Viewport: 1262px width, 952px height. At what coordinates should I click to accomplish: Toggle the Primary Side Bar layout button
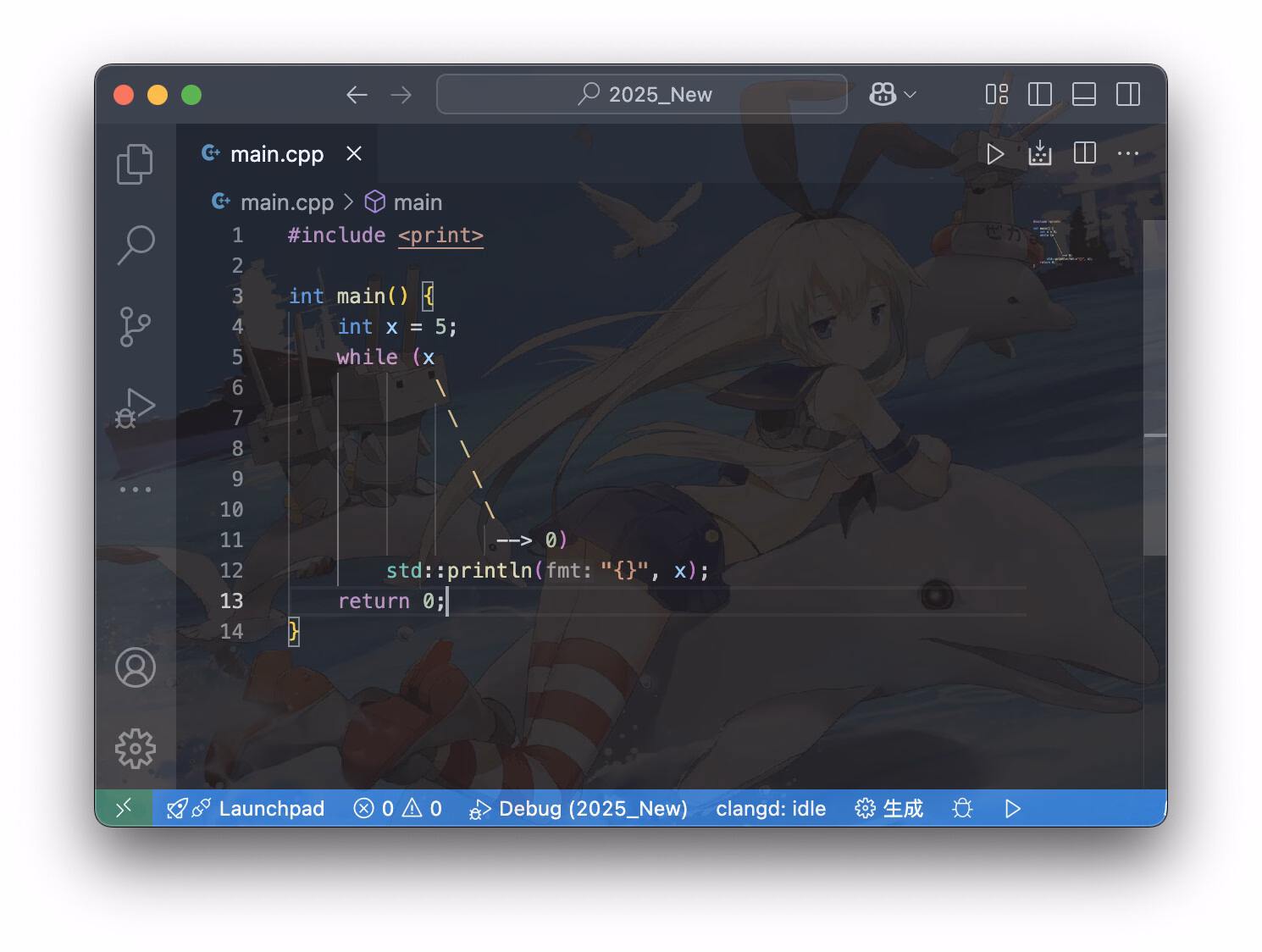1039,94
